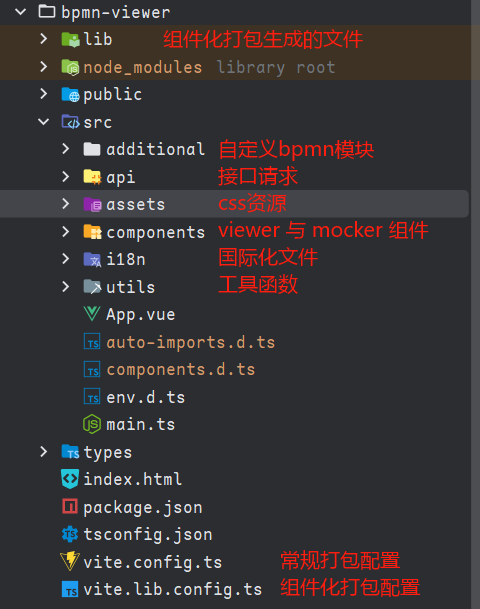Select the auto-imports.d.ts file
Image resolution: width=480 pixels, height=609 pixels.
pos(191,342)
